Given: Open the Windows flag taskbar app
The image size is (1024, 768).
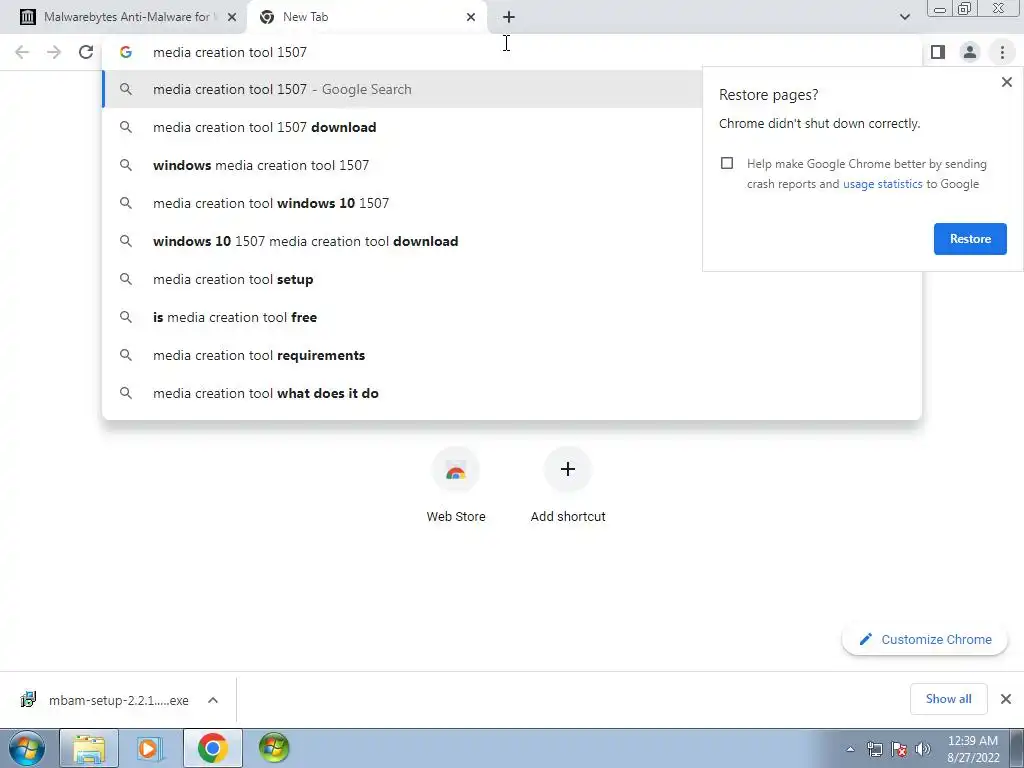Looking at the screenshot, I should click(274, 748).
